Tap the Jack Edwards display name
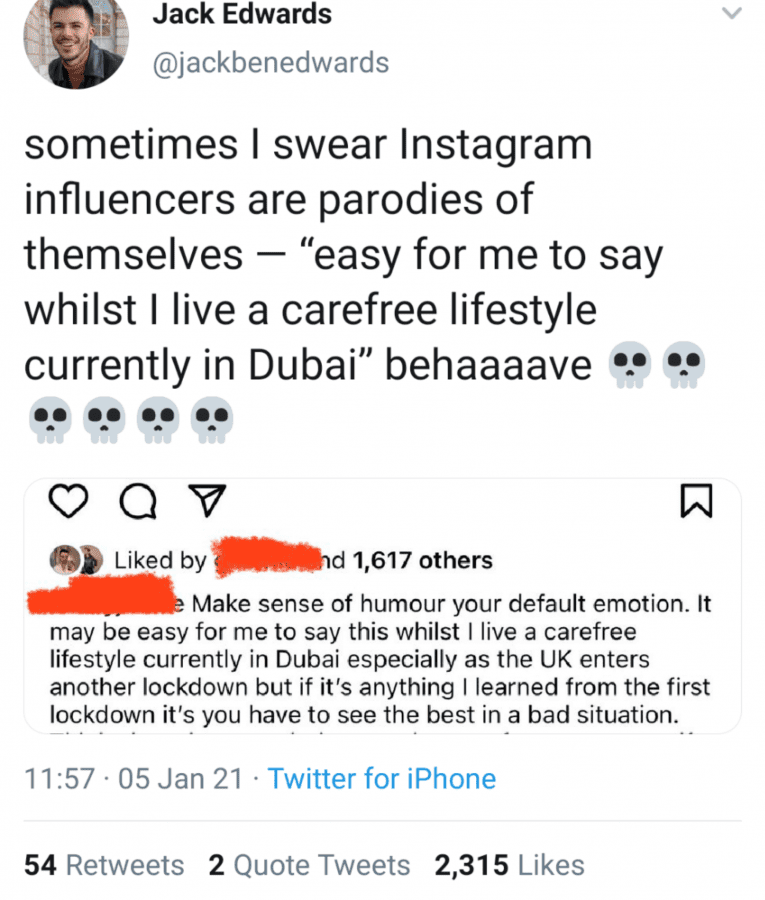This screenshot has width=765, height=900. click(242, 14)
